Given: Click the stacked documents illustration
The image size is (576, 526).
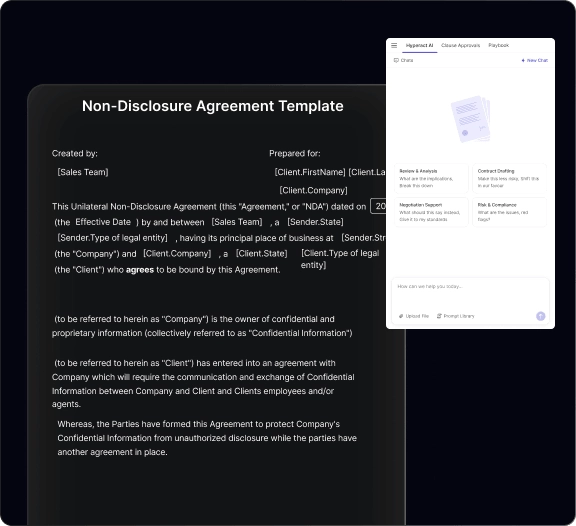Looking at the screenshot, I should pyautogui.click(x=471, y=119).
